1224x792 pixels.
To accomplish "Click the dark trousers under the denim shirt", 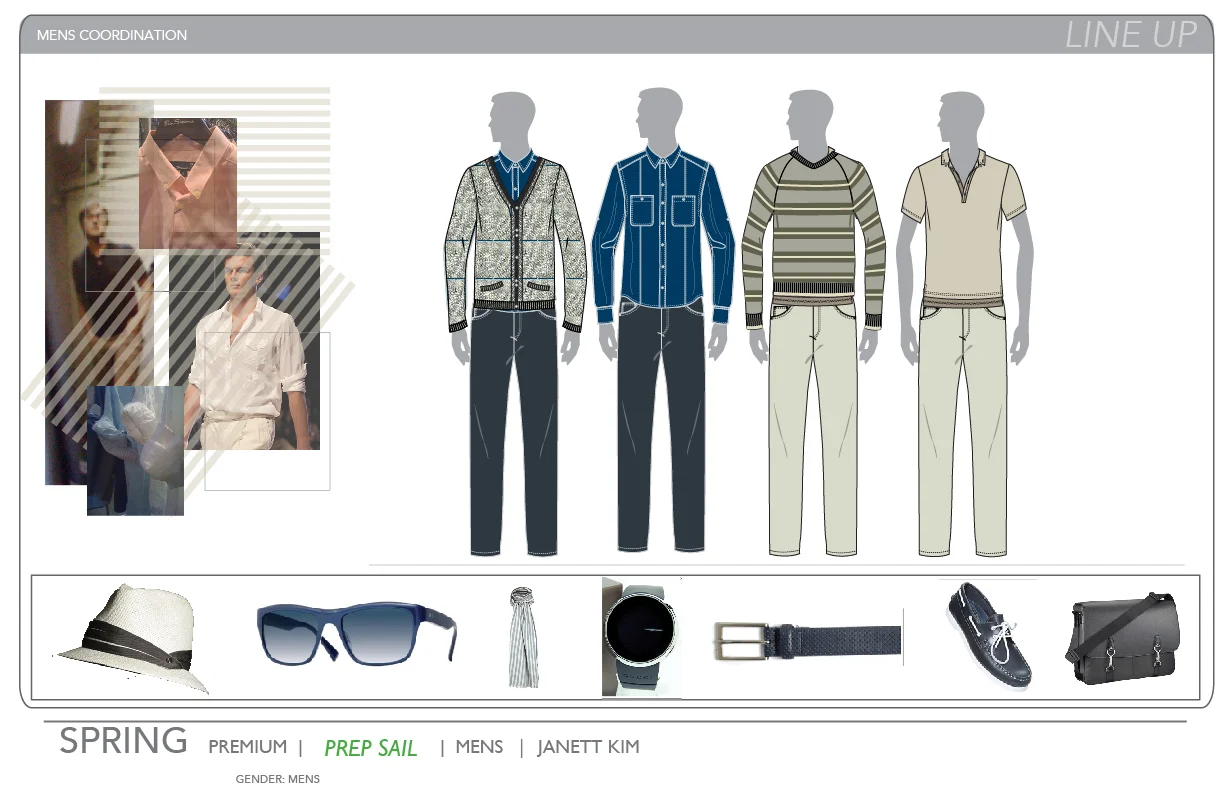I will point(661,432).
